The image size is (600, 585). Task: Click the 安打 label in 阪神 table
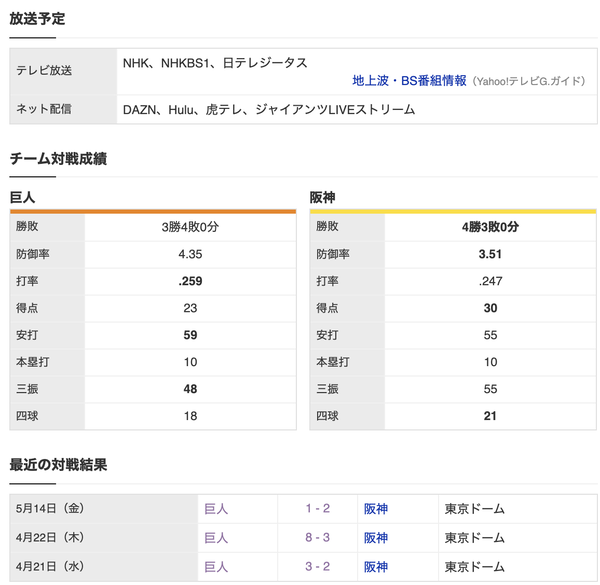point(327,335)
